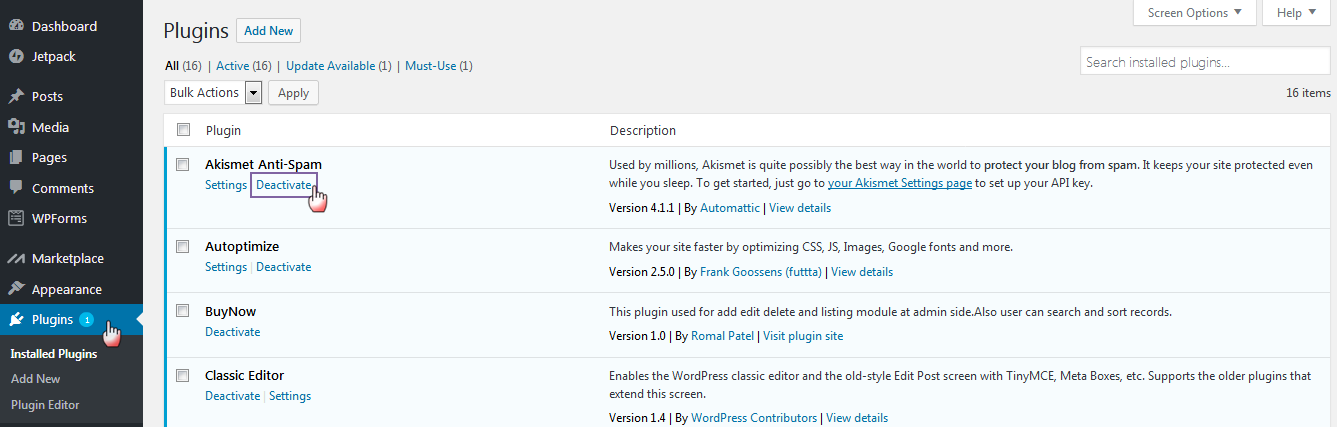Screen dimensions: 1337x427
Task: Click the Jetpack icon in sidebar
Action: click(16, 57)
